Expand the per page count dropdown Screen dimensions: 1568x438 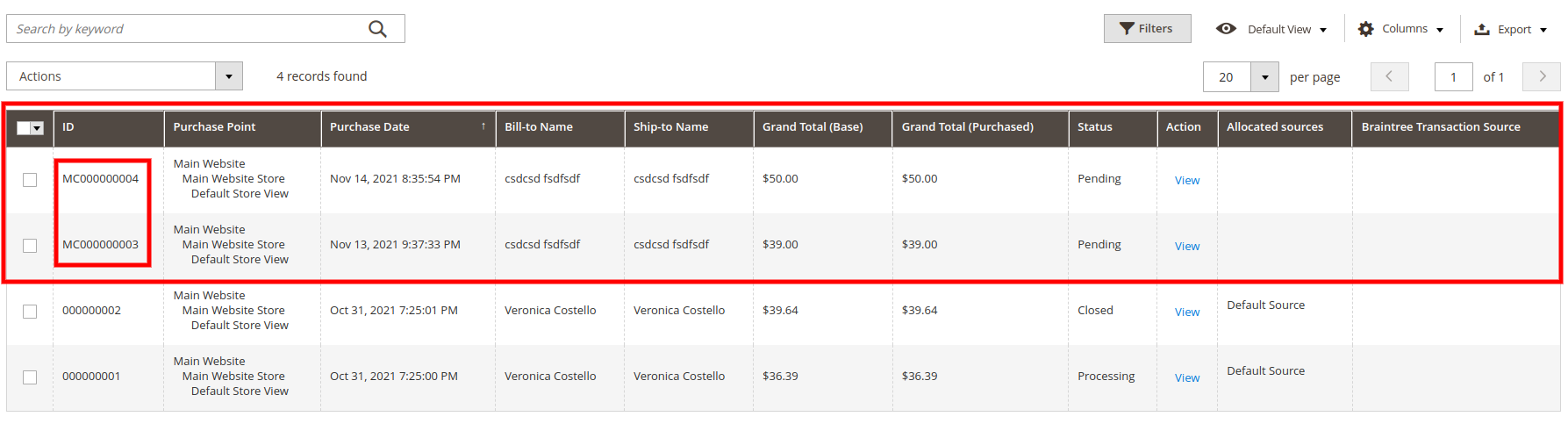(x=1264, y=77)
